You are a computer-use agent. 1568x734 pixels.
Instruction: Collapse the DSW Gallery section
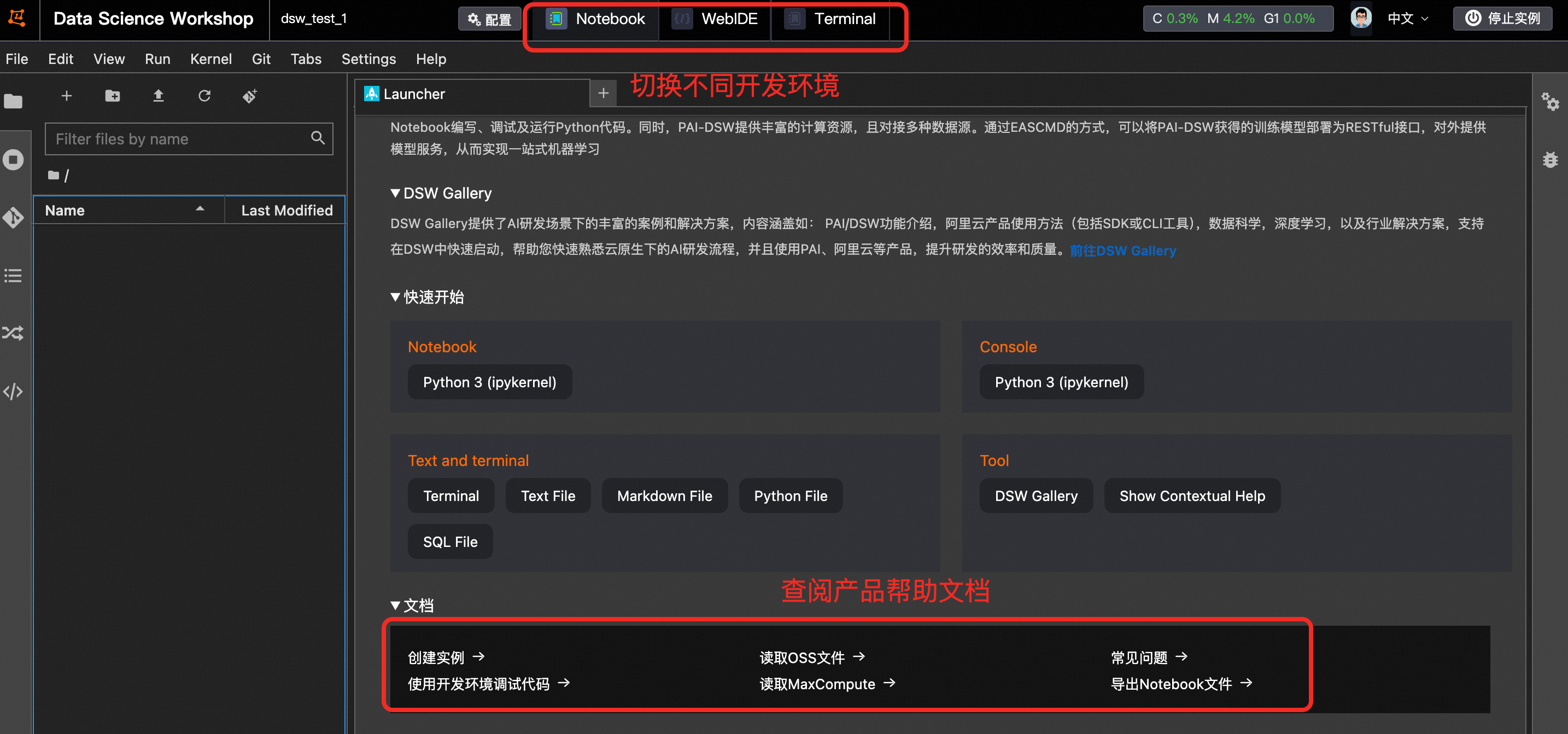tap(394, 193)
